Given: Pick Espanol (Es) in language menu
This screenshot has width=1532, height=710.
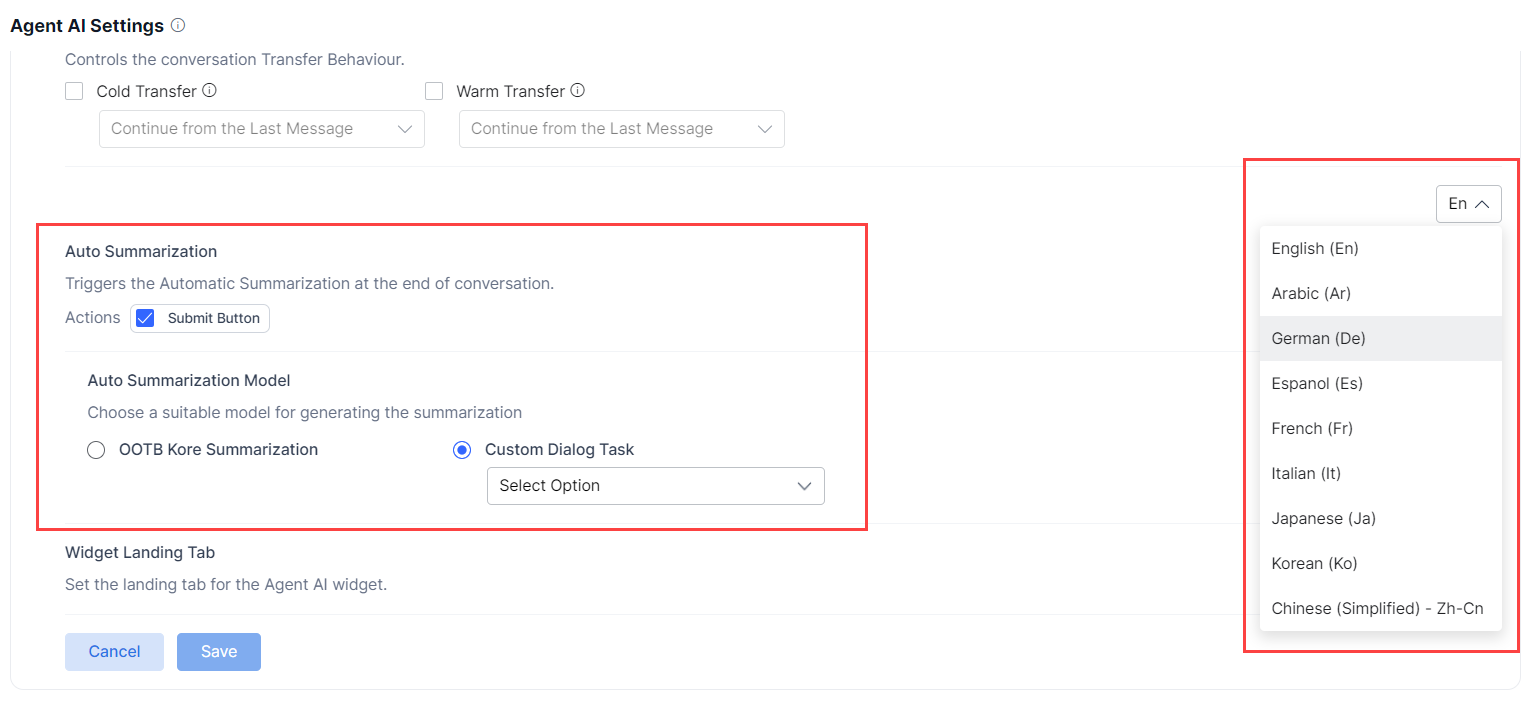Looking at the screenshot, I should (x=1317, y=383).
